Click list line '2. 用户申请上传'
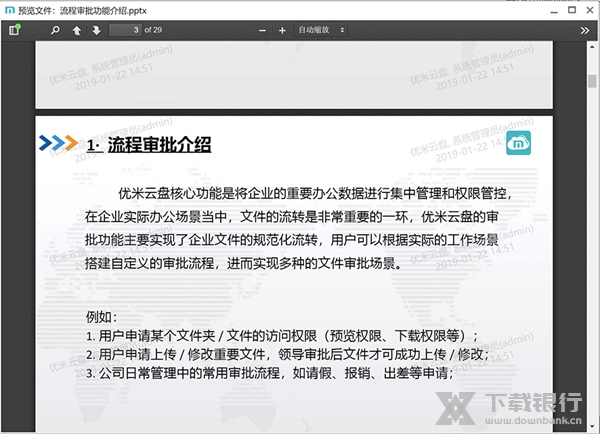The width and height of the screenshot is (600, 434). (x=287, y=354)
